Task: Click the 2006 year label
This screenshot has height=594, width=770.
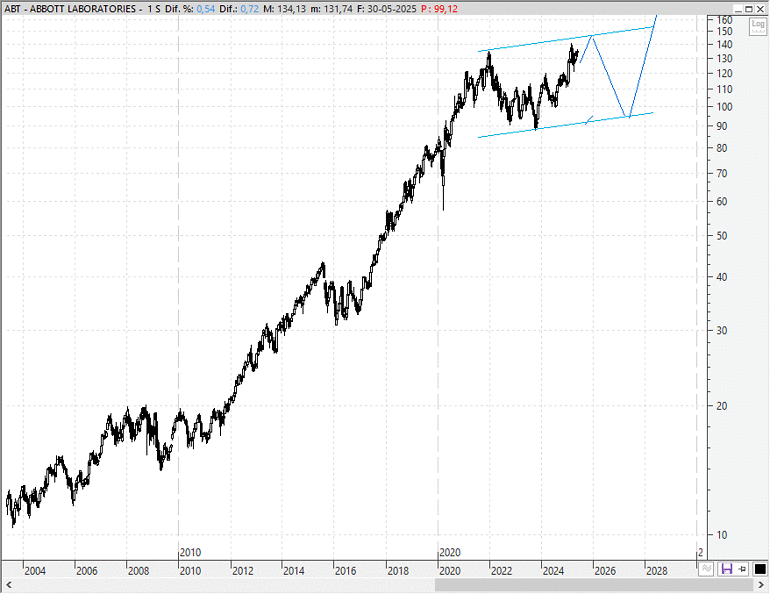Action: pos(86,571)
